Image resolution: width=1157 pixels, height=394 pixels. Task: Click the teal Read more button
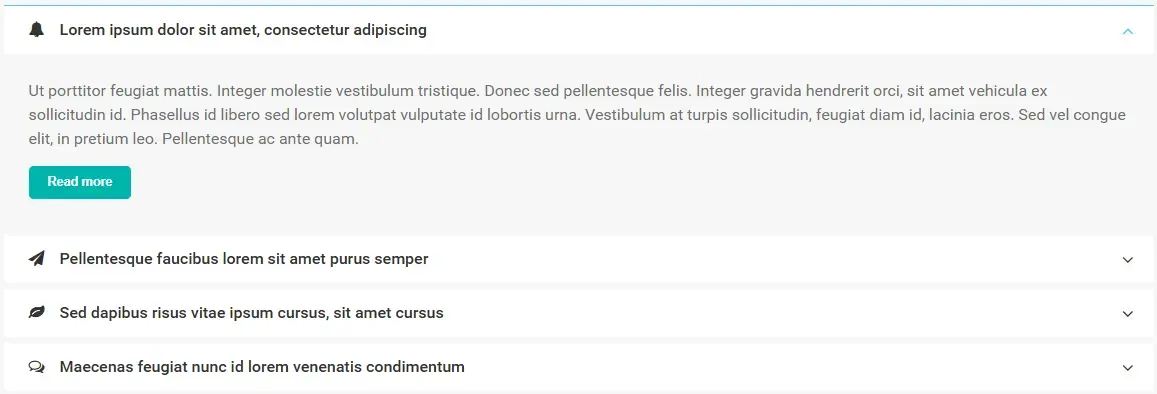click(80, 182)
